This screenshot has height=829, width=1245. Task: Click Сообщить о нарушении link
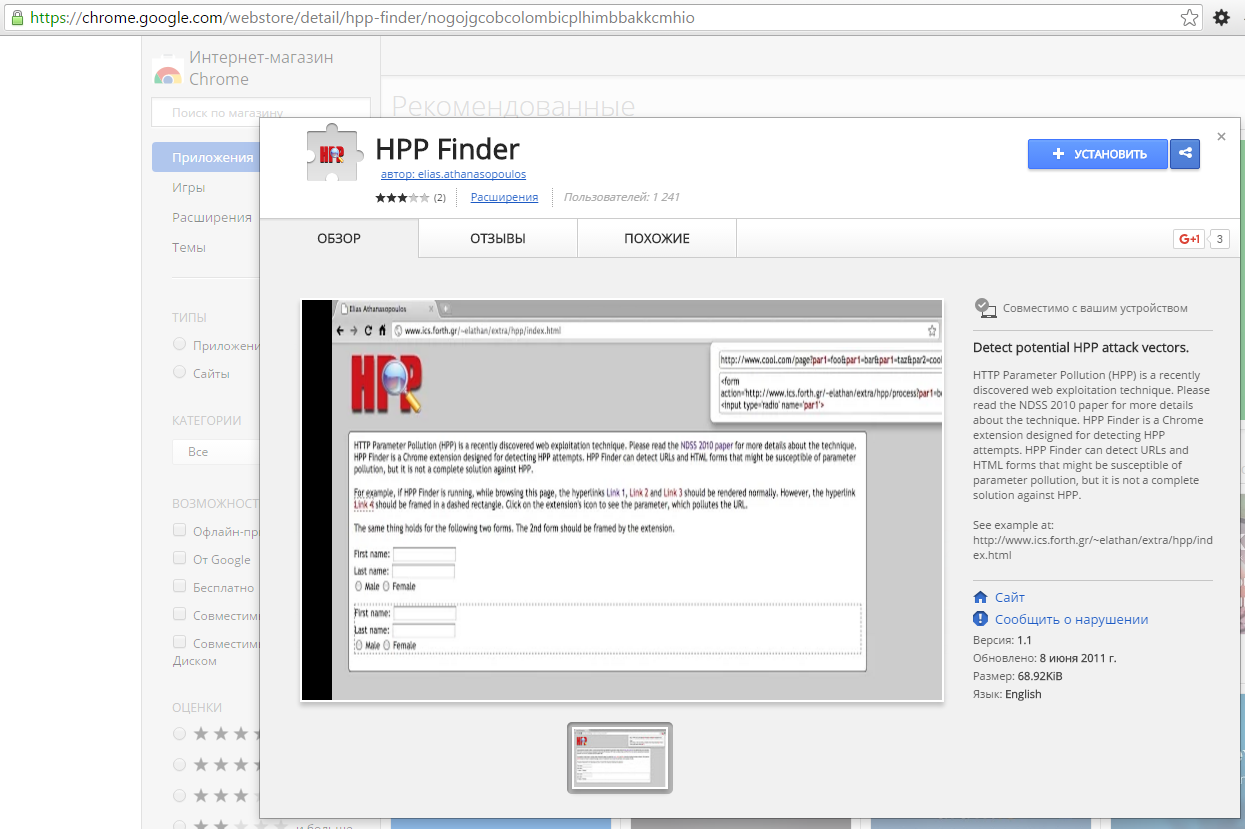(1071, 619)
